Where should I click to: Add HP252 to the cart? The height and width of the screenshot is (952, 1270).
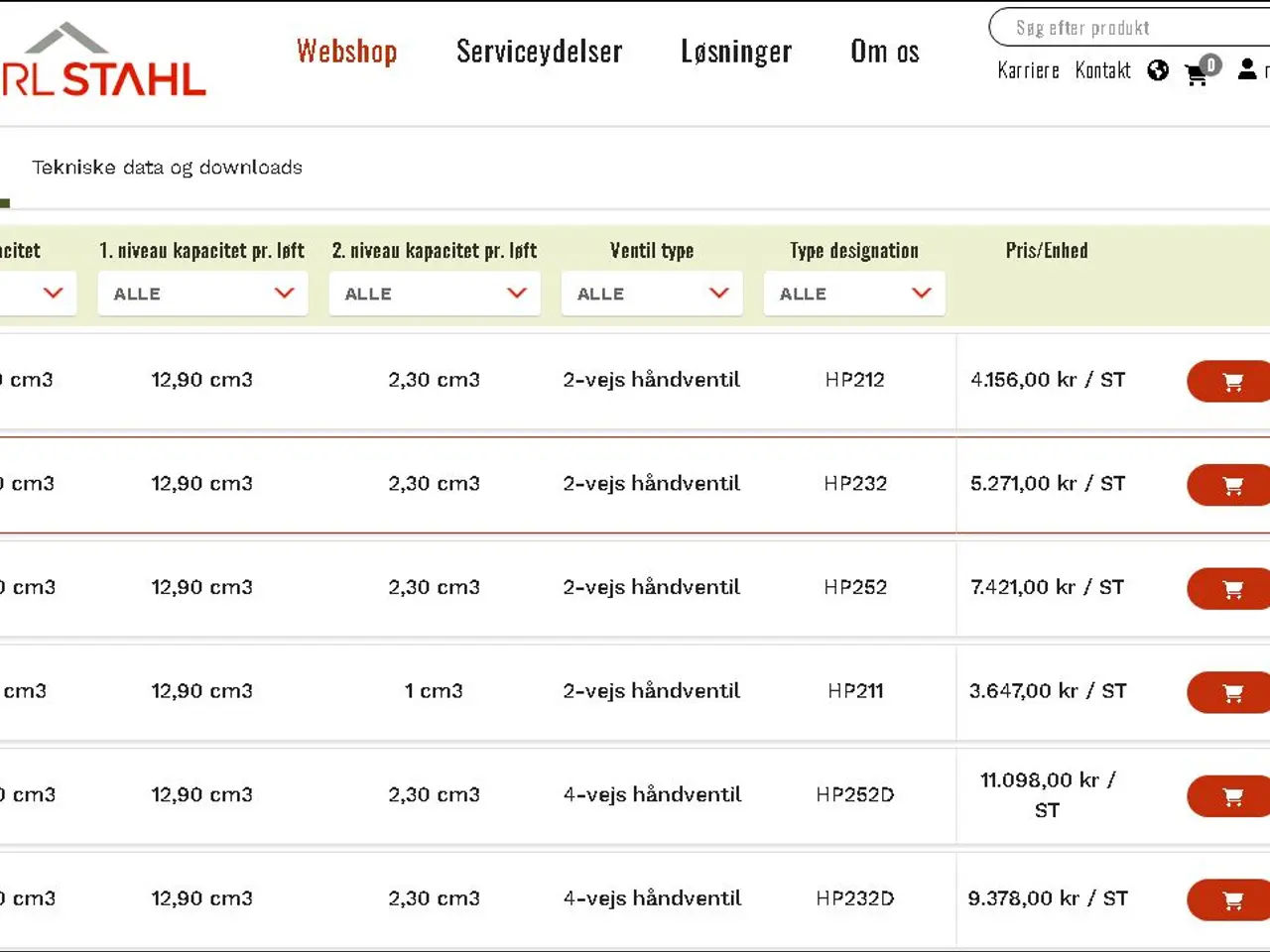[x=1228, y=589]
